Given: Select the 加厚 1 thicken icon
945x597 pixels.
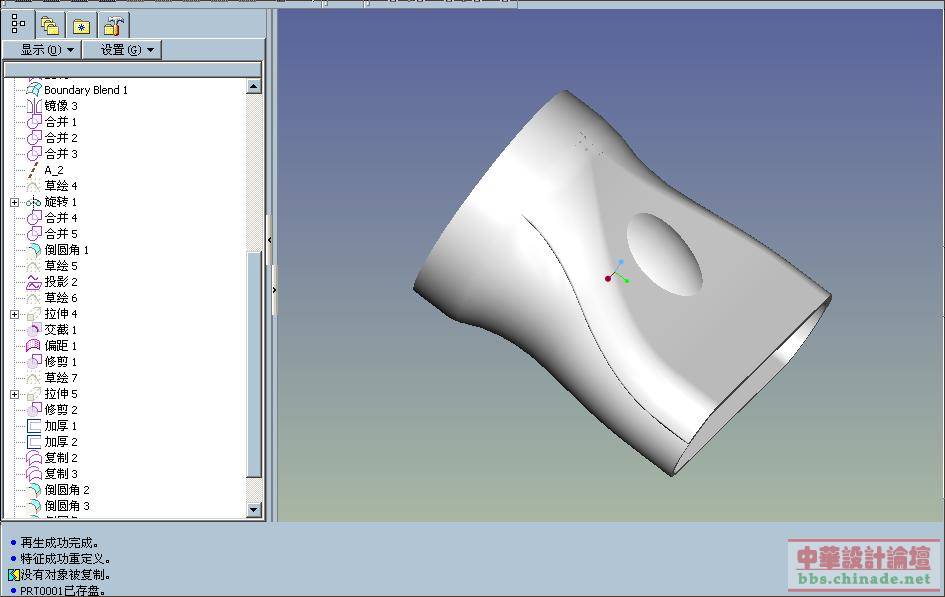Looking at the screenshot, I should click(x=34, y=426).
